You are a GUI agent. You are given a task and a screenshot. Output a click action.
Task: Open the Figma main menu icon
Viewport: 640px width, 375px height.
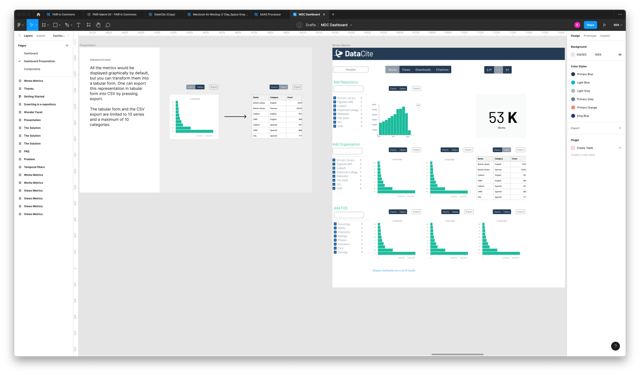click(x=19, y=25)
